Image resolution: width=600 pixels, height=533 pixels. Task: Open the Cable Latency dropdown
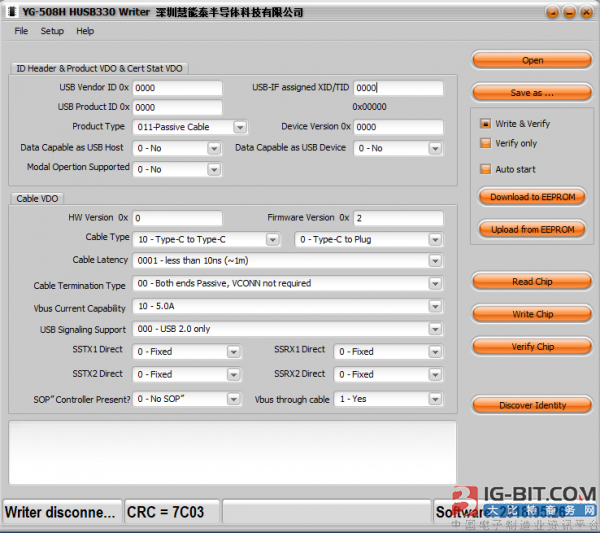coord(435,261)
